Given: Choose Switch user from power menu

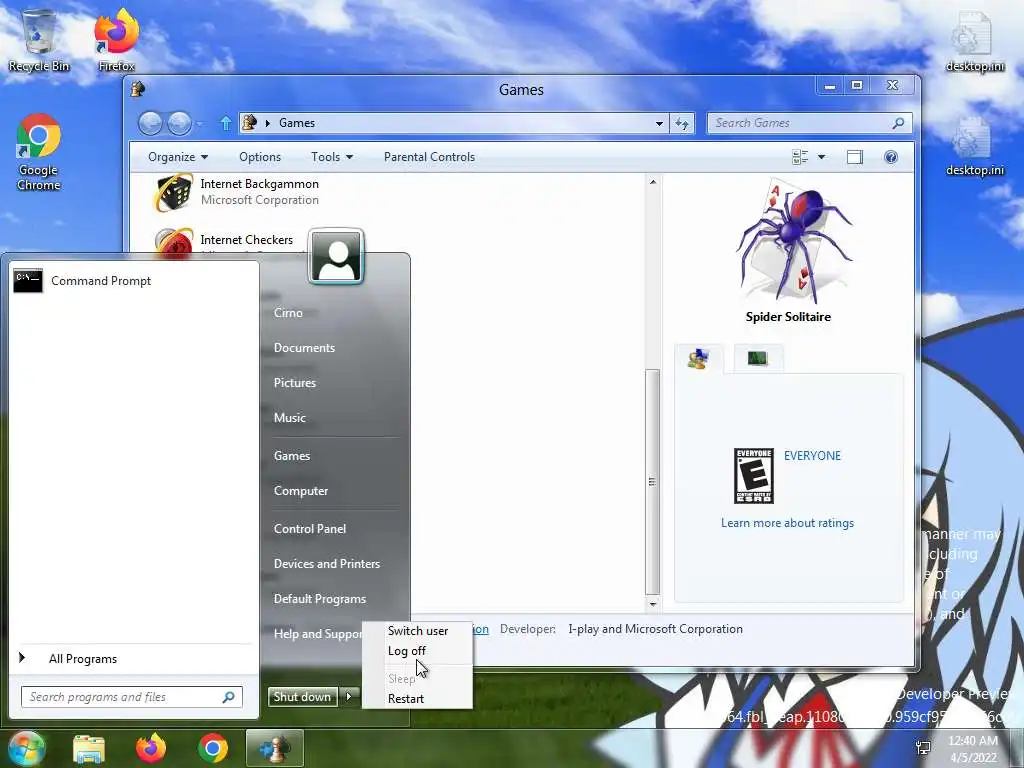Looking at the screenshot, I should [x=417, y=631].
